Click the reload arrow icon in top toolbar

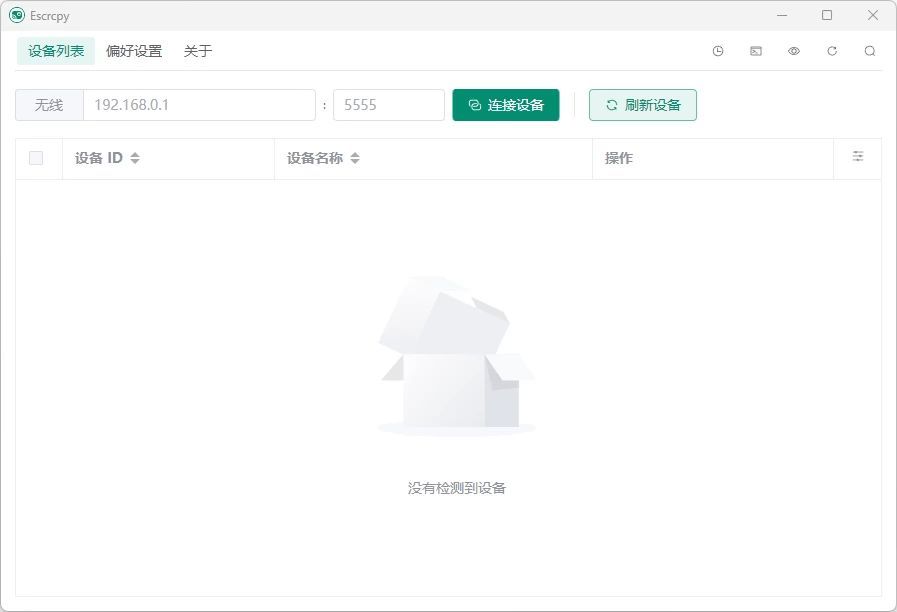coord(832,51)
